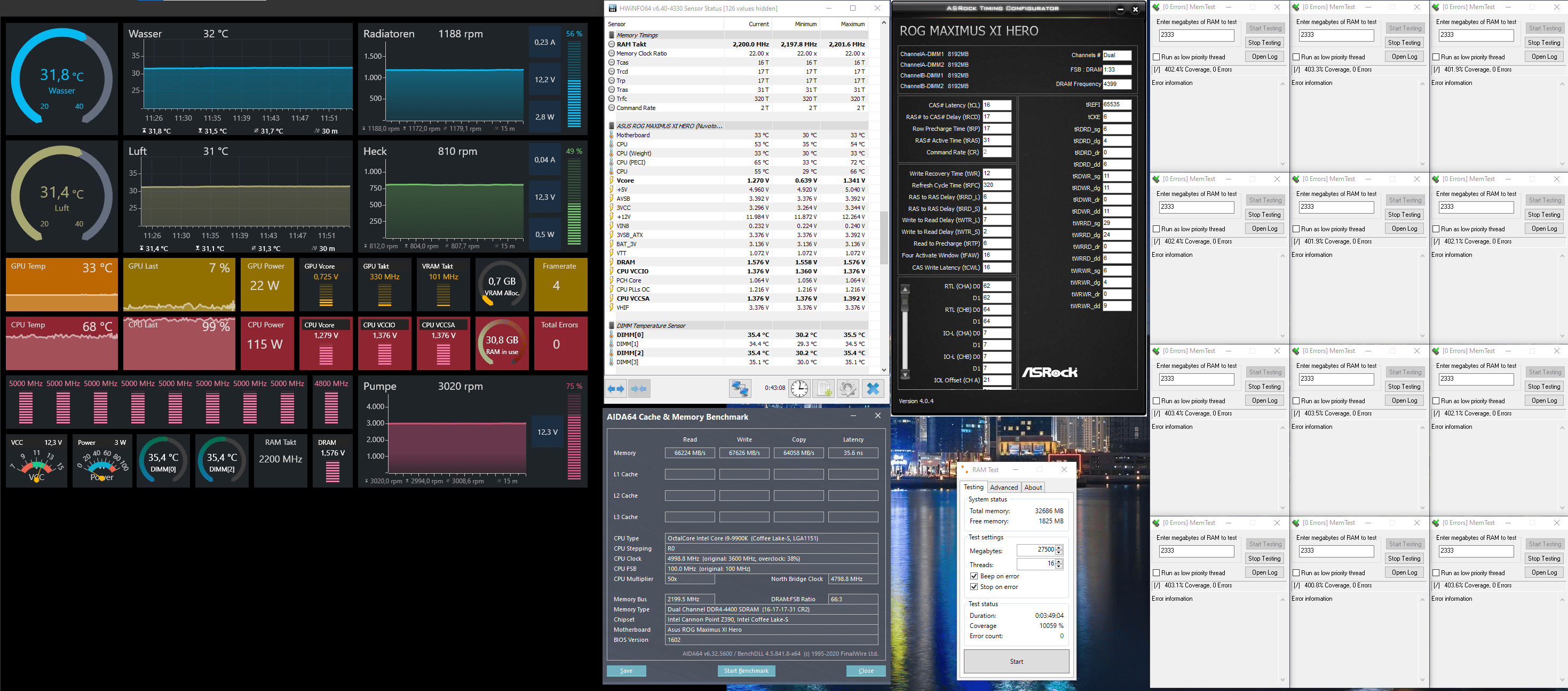This screenshot has height=691, width=1568.
Task: Enable low priority thread in 400.8% MemTest
Action: (x=1296, y=574)
